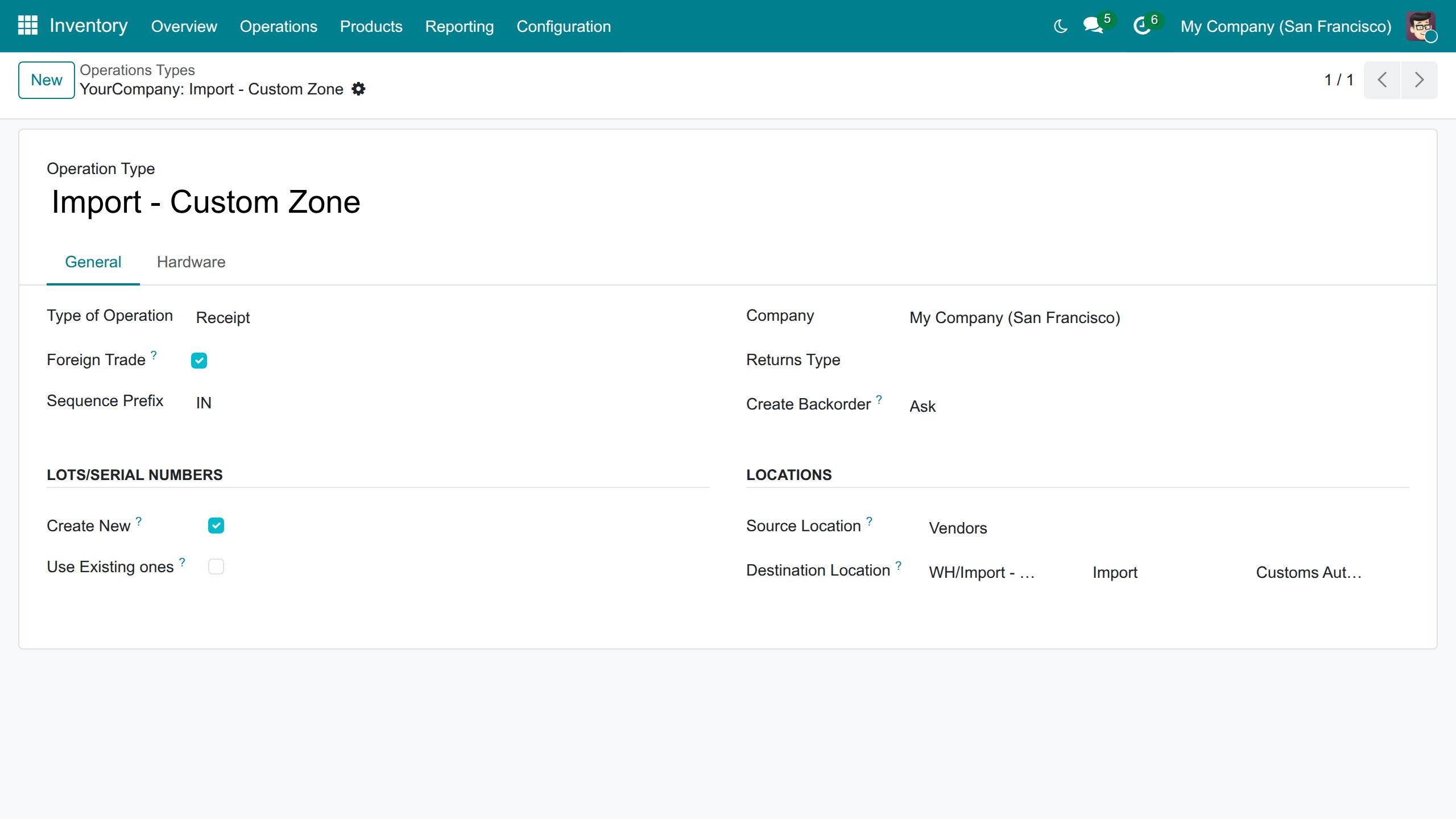
Task: Open the apps grid menu icon
Action: pos(27,26)
